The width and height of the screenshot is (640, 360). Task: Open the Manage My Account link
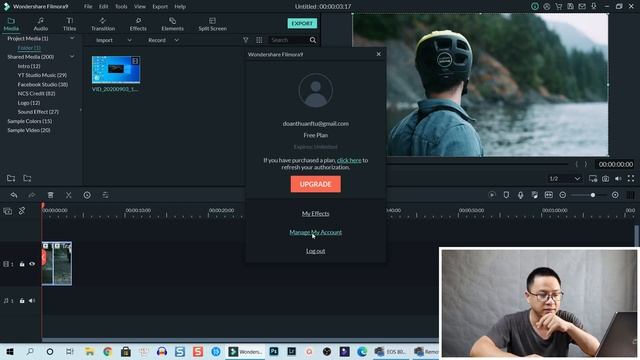[316, 232]
